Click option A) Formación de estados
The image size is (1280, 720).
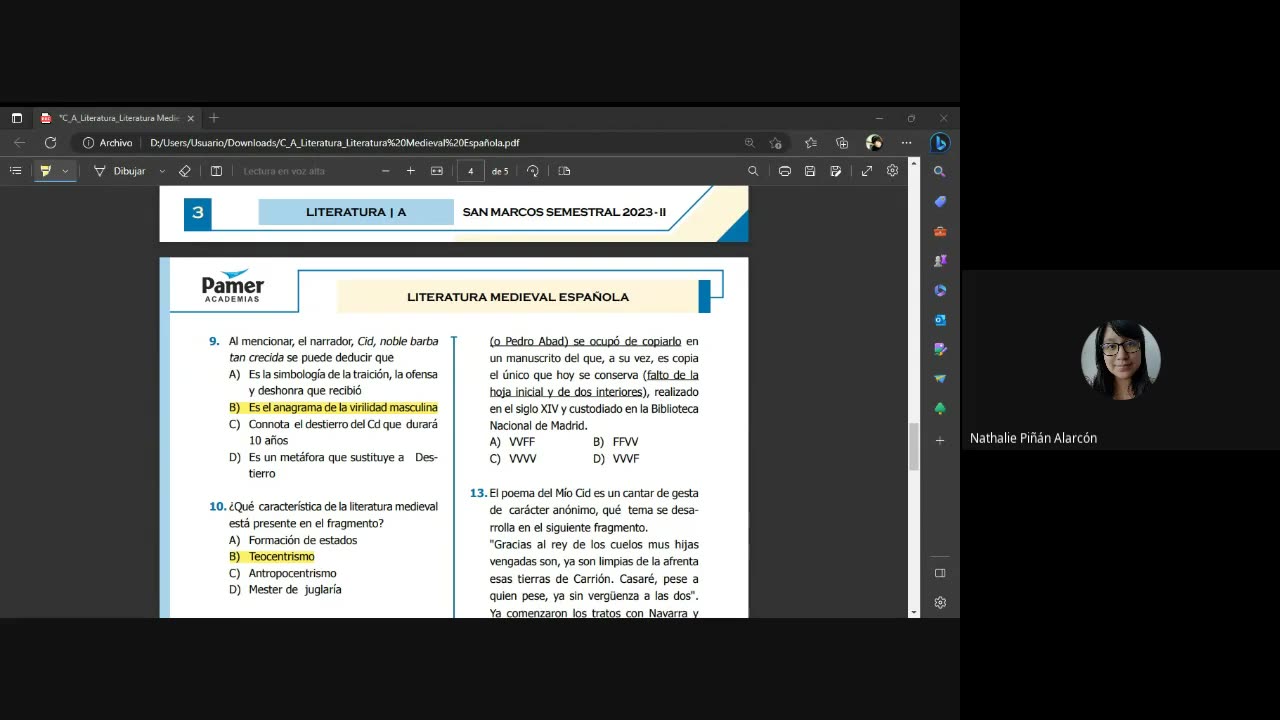coord(293,540)
